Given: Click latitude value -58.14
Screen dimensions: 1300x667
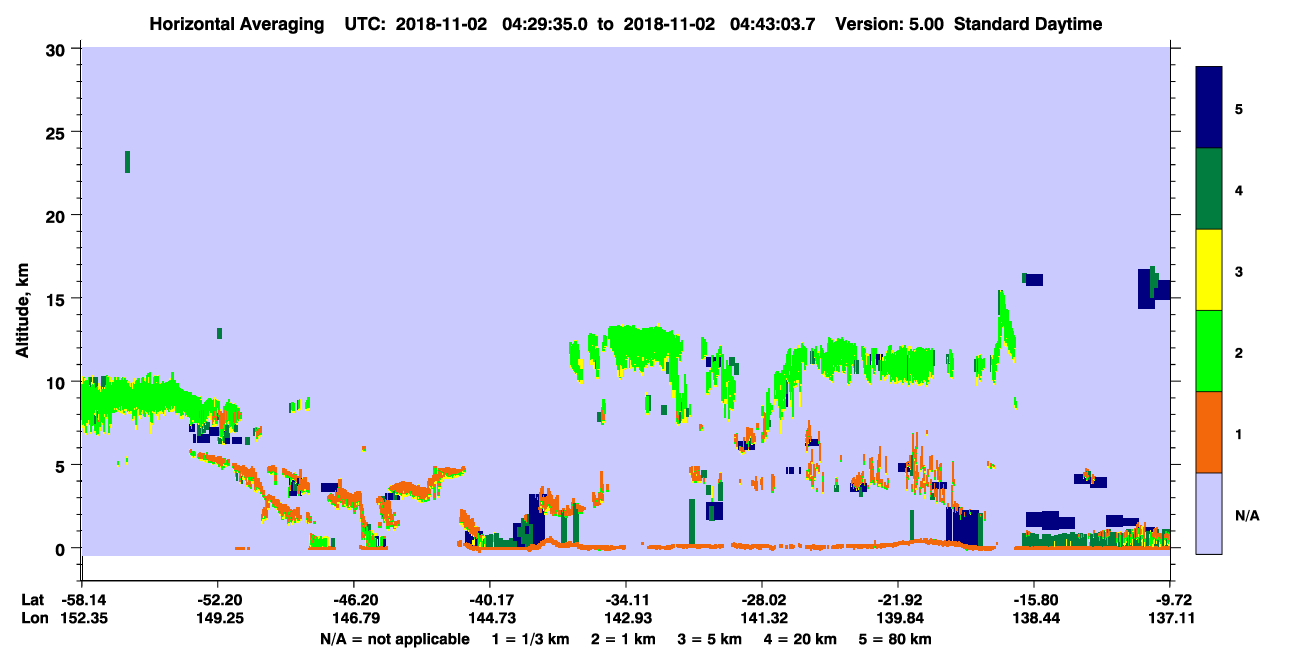Looking at the screenshot, I should coord(82,600).
